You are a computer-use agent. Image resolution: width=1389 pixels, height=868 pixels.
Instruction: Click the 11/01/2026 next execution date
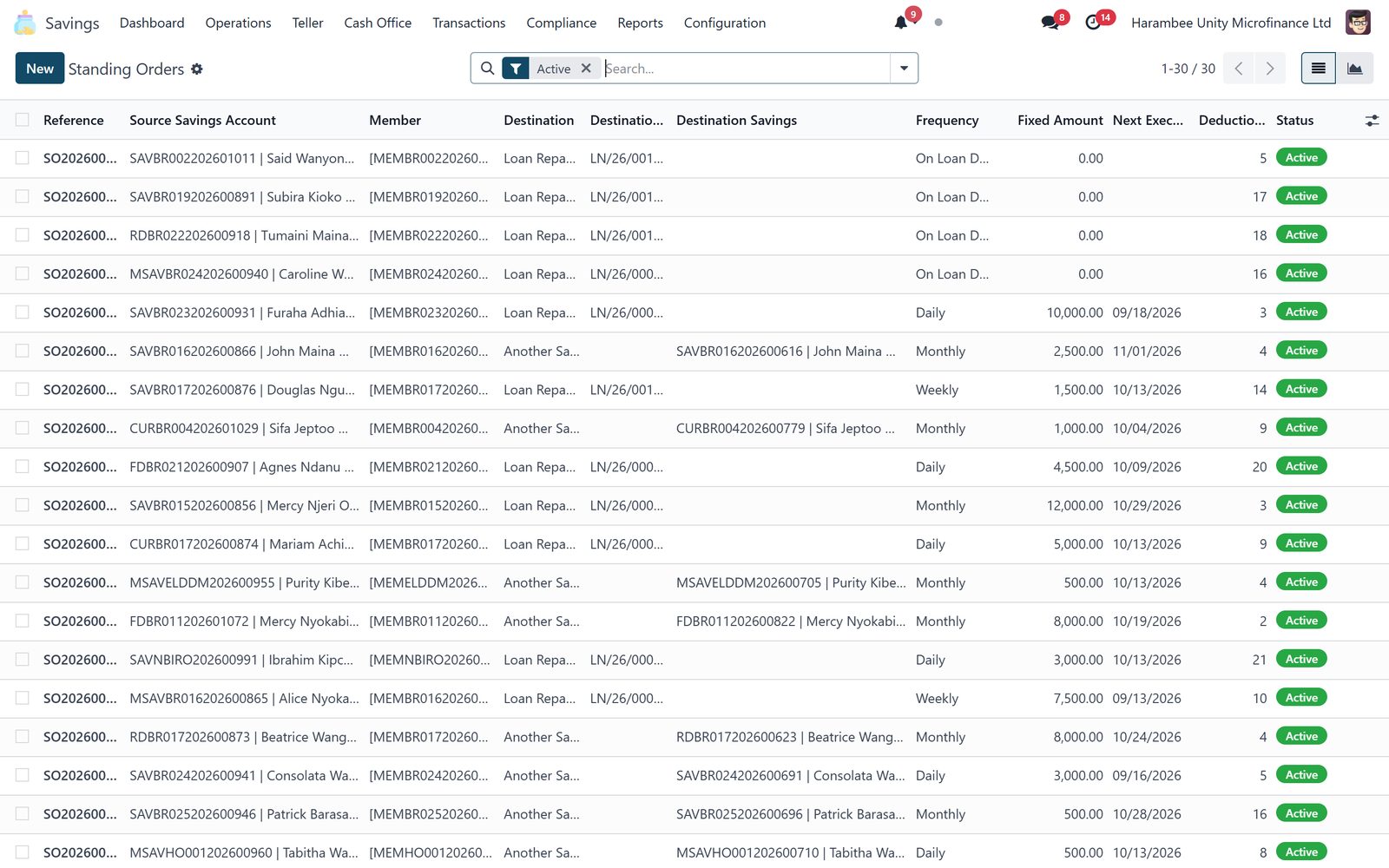(1147, 352)
